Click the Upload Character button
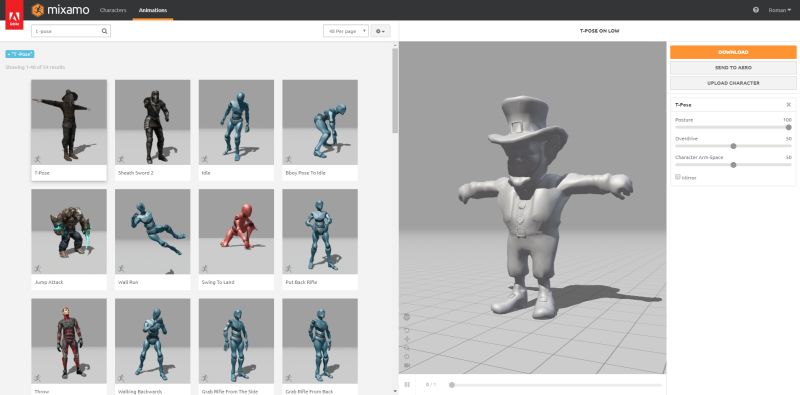The height and width of the screenshot is (395, 800). [733, 83]
